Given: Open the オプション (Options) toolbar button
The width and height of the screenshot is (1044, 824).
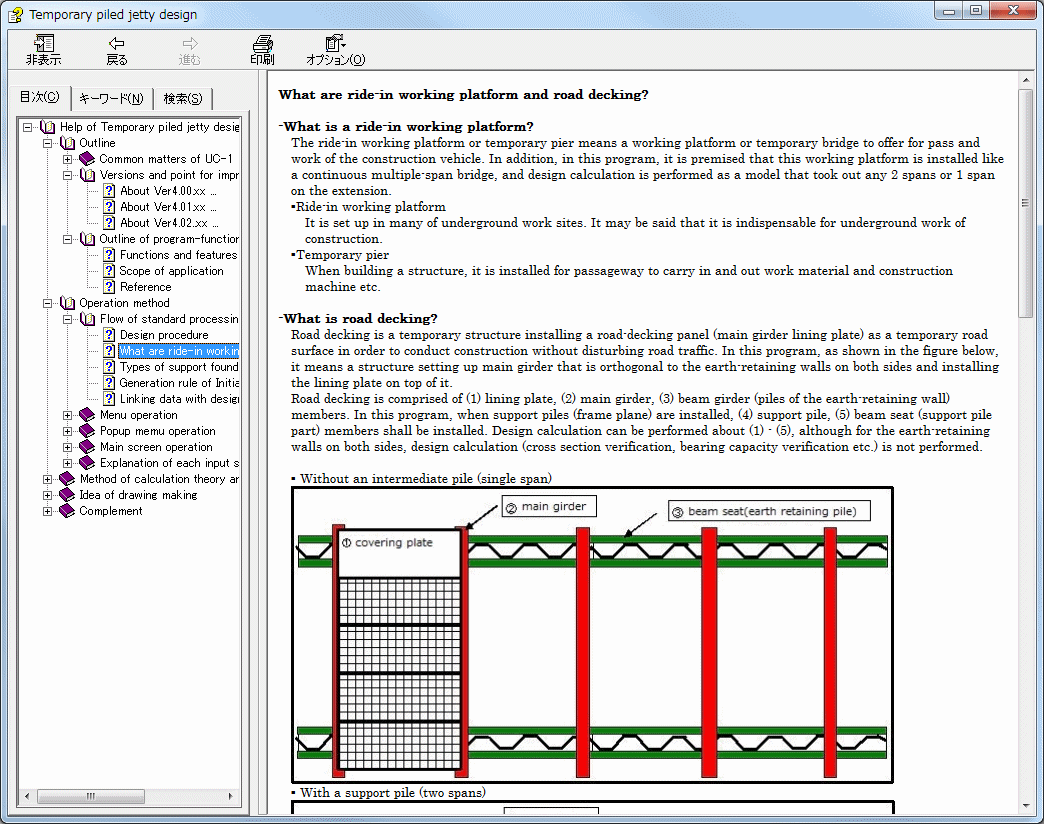Looking at the screenshot, I should pos(336,50).
